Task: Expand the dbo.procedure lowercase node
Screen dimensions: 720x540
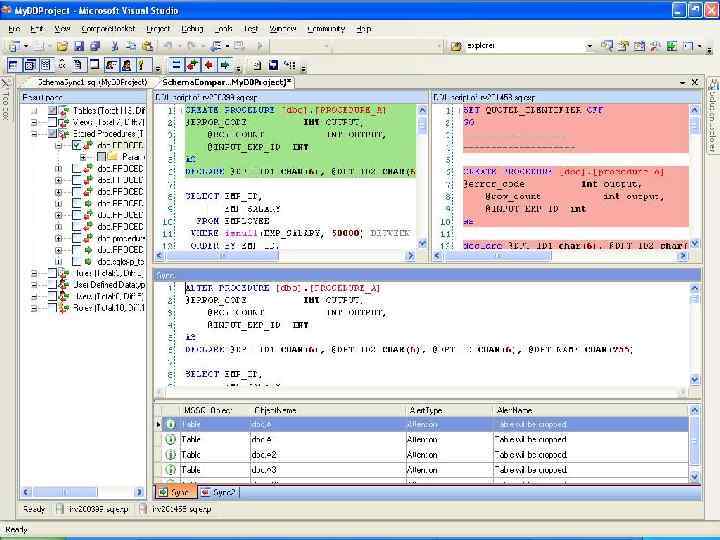Action: 58,238
